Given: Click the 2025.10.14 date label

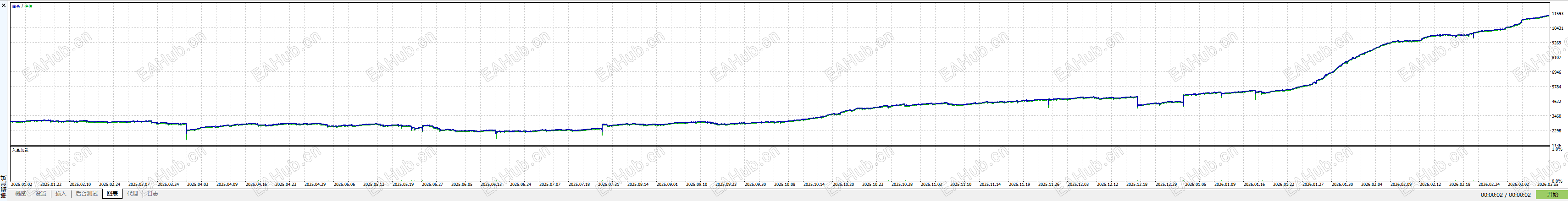Looking at the screenshot, I should coord(814,185).
